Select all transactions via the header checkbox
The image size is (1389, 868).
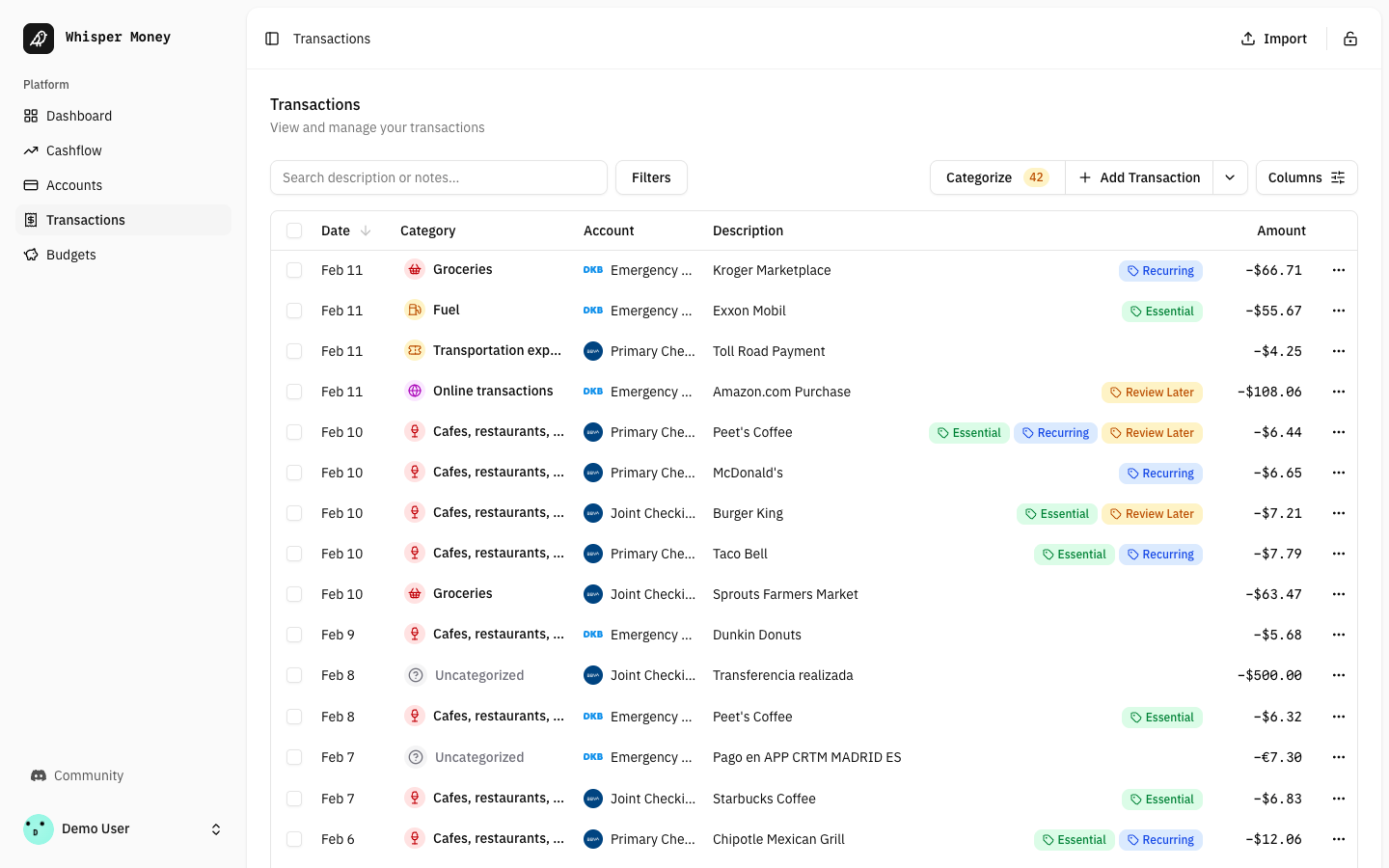[294, 231]
